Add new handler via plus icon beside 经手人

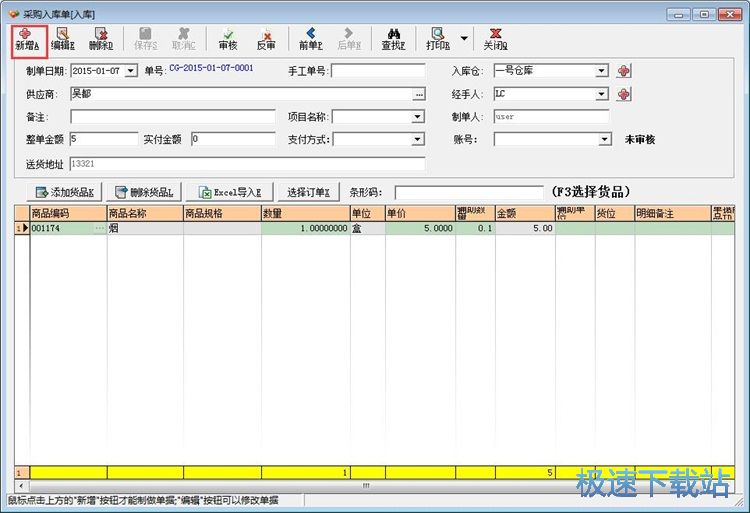click(x=623, y=94)
